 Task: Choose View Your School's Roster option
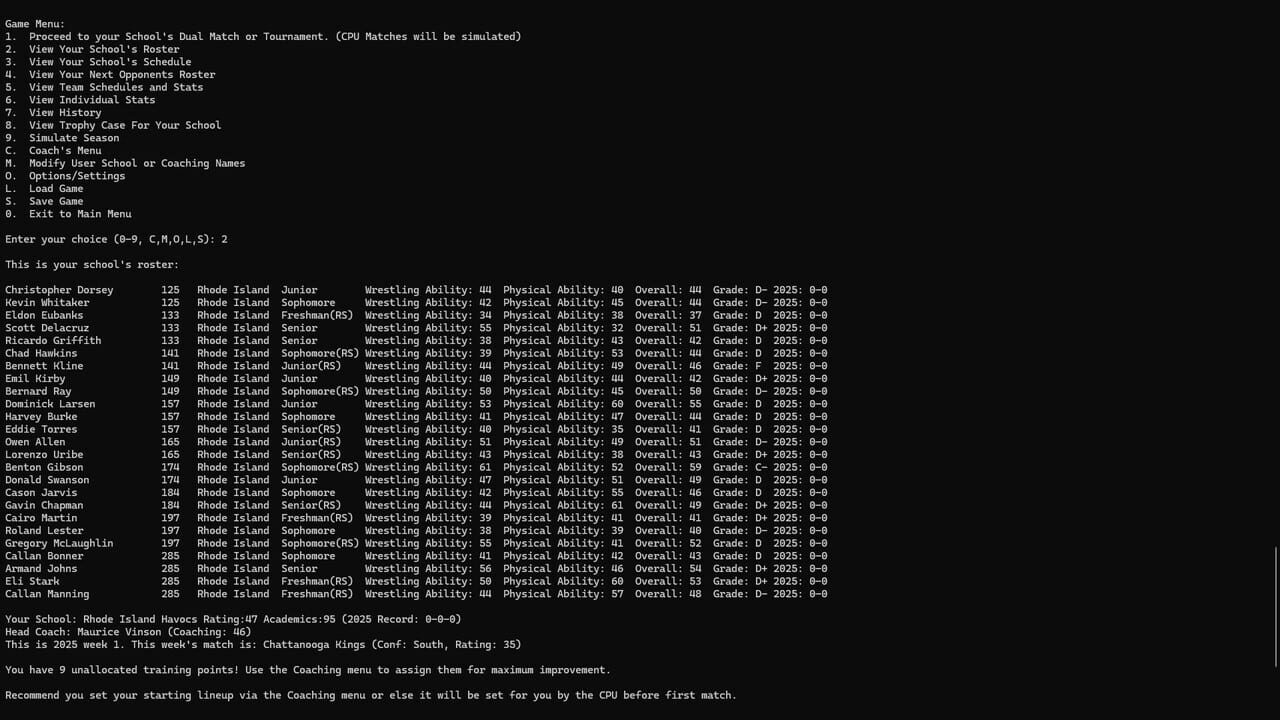point(104,49)
